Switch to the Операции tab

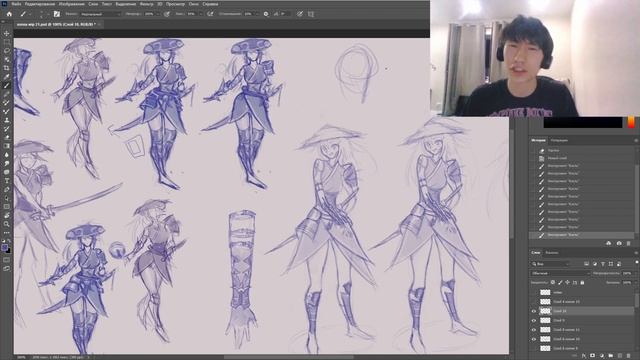(559, 140)
